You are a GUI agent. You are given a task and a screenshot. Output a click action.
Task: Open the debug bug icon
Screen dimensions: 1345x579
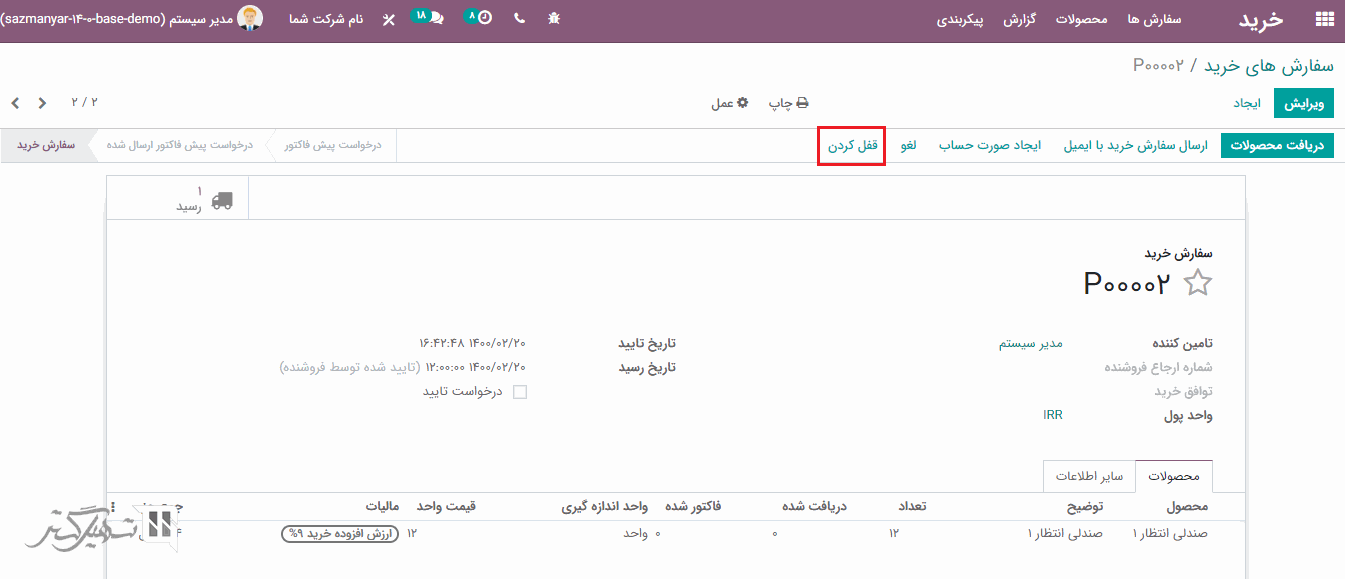coord(554,19)
